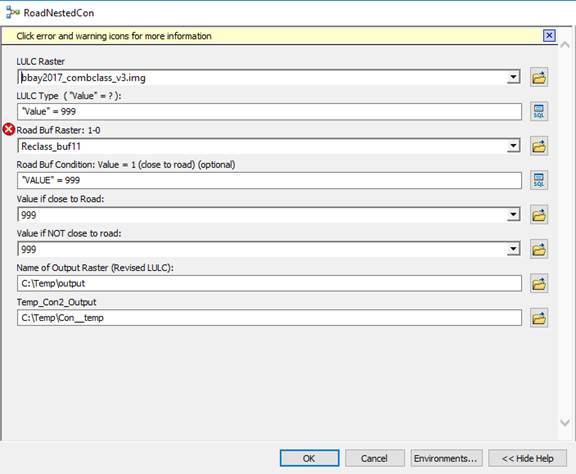Open the Environments settings
The height and width of the screenshot is (474, 576).
click(x=446, y=458)
